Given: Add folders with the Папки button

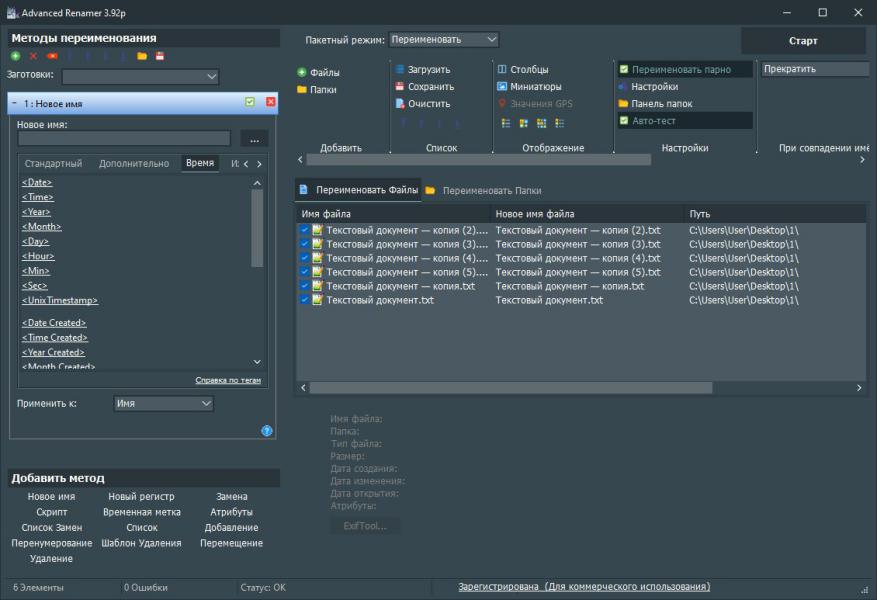Looking at the screenshot, I should (317, 89).
